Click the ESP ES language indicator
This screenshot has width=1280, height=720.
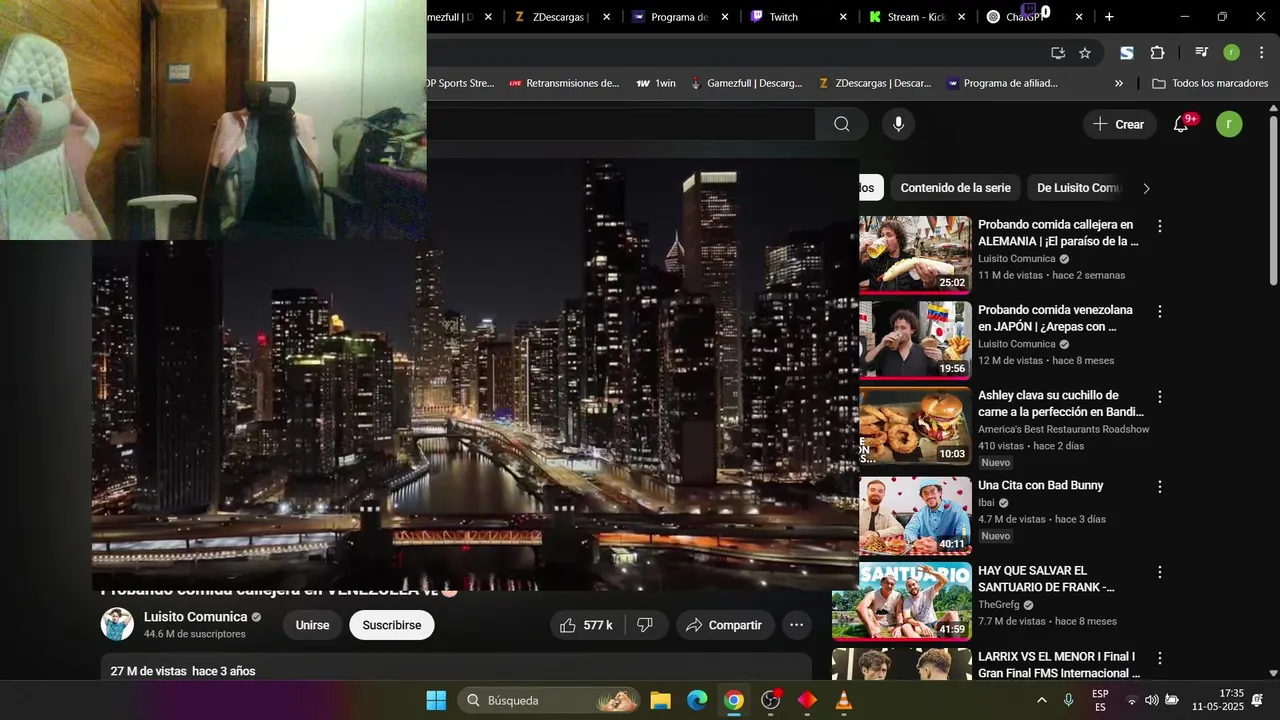[x=1100, y=700]
